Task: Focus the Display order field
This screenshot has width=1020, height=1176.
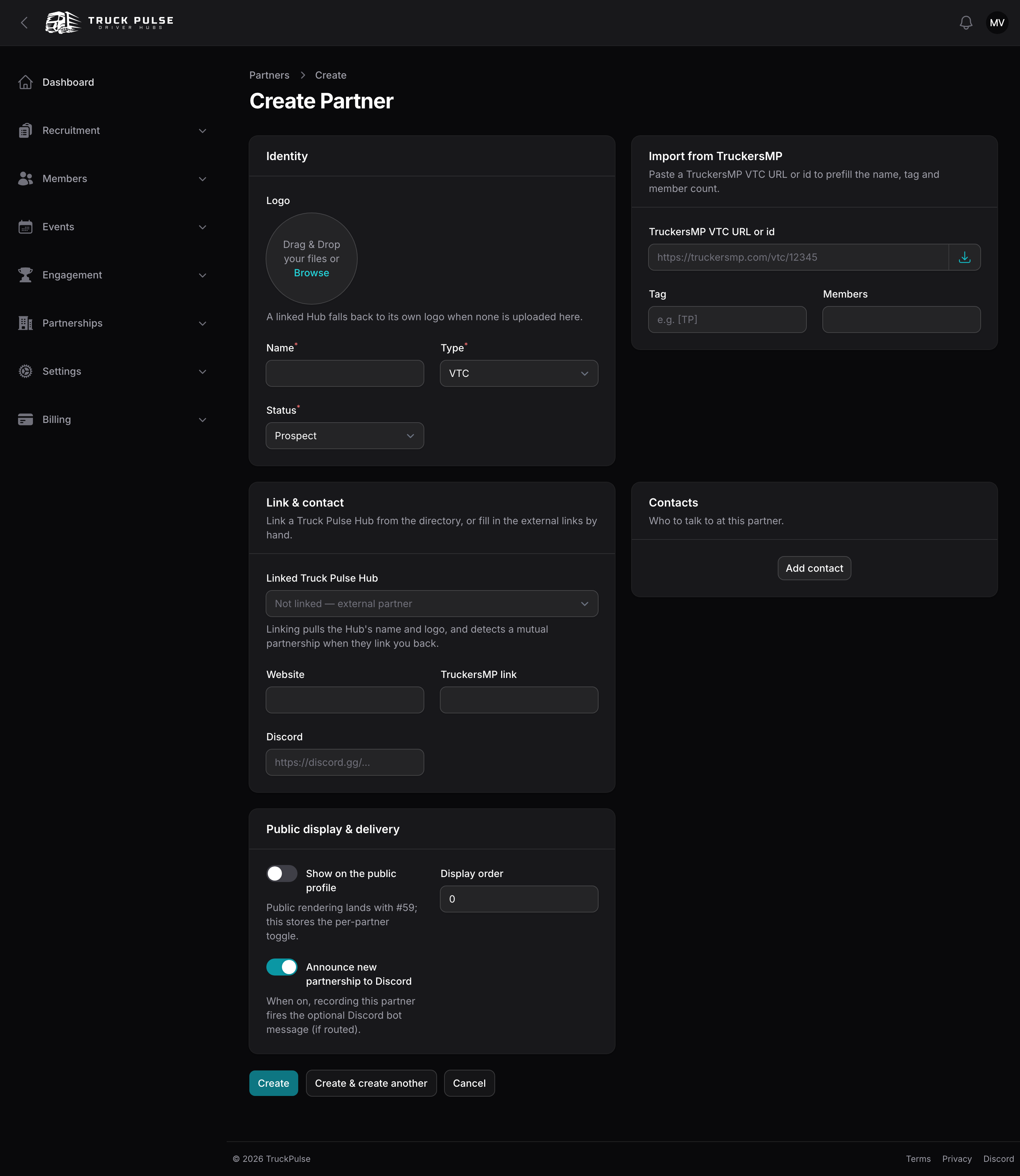Action: tap(518, 899)
